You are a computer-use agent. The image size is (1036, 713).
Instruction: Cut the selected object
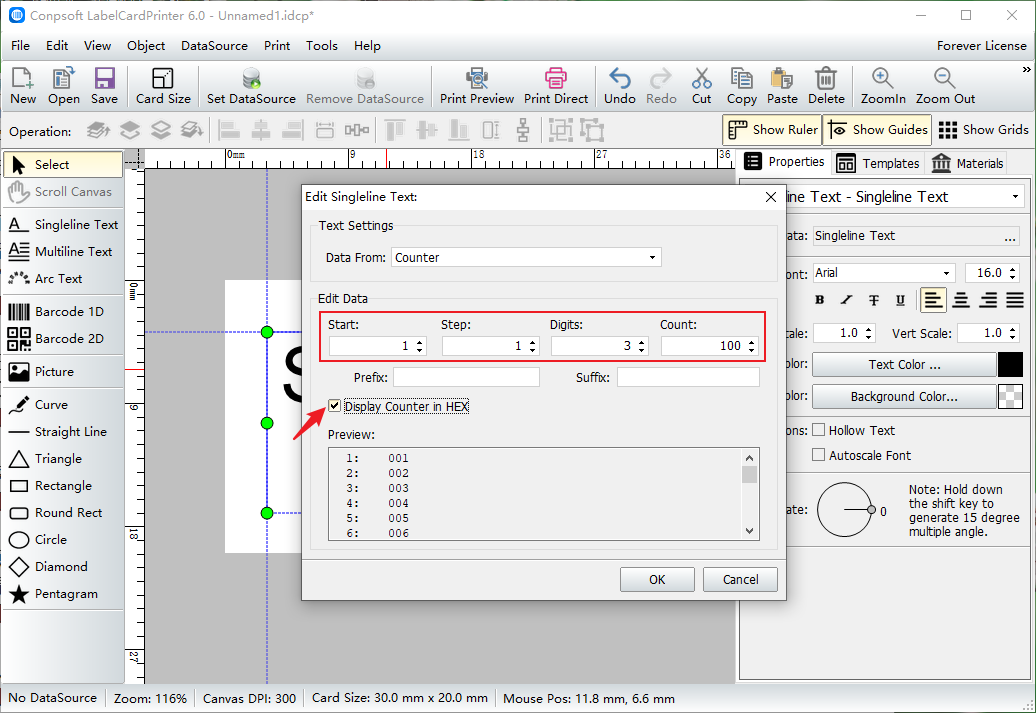(x=702, y=86)
